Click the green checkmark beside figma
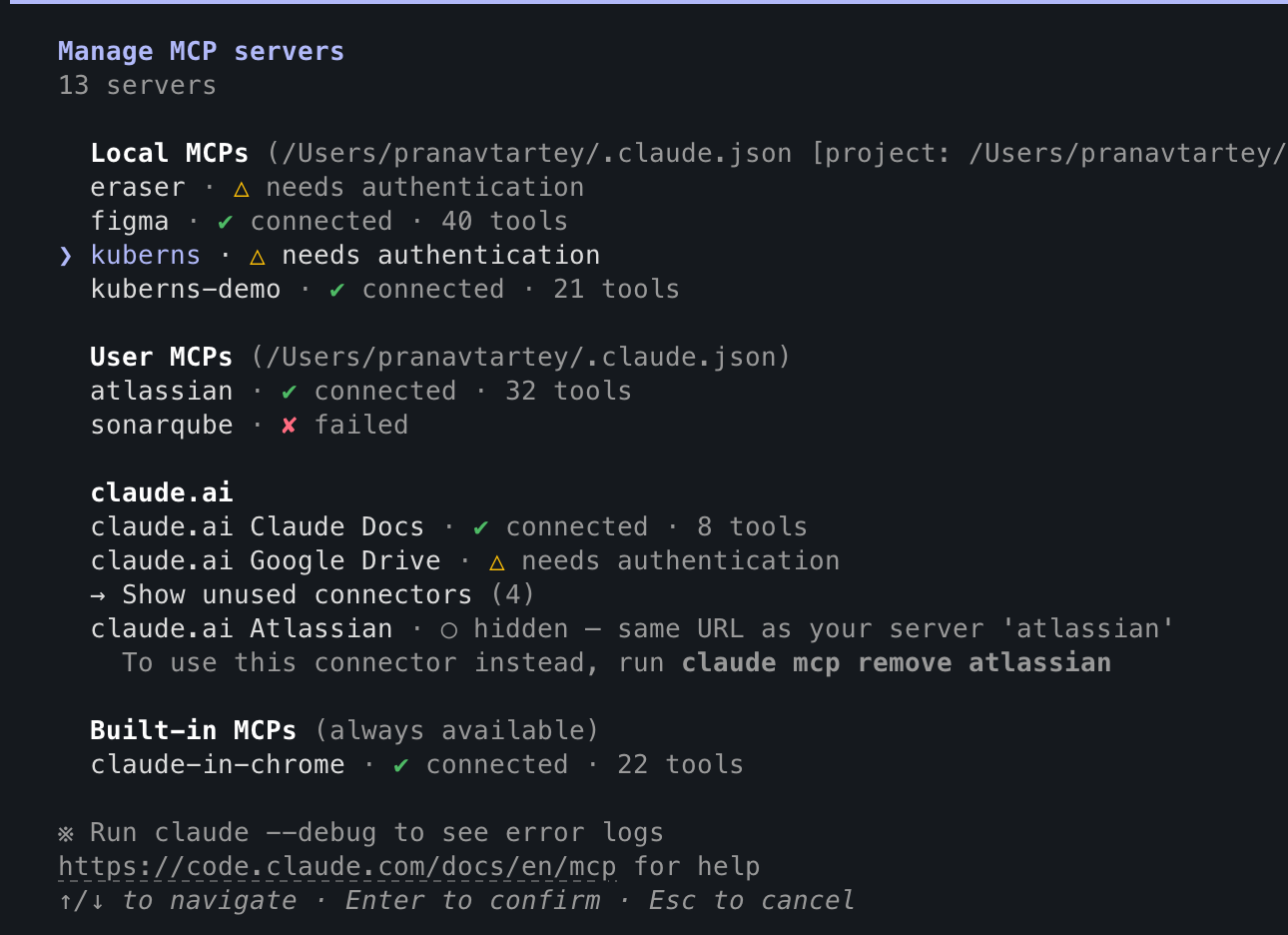 point(226,222)
